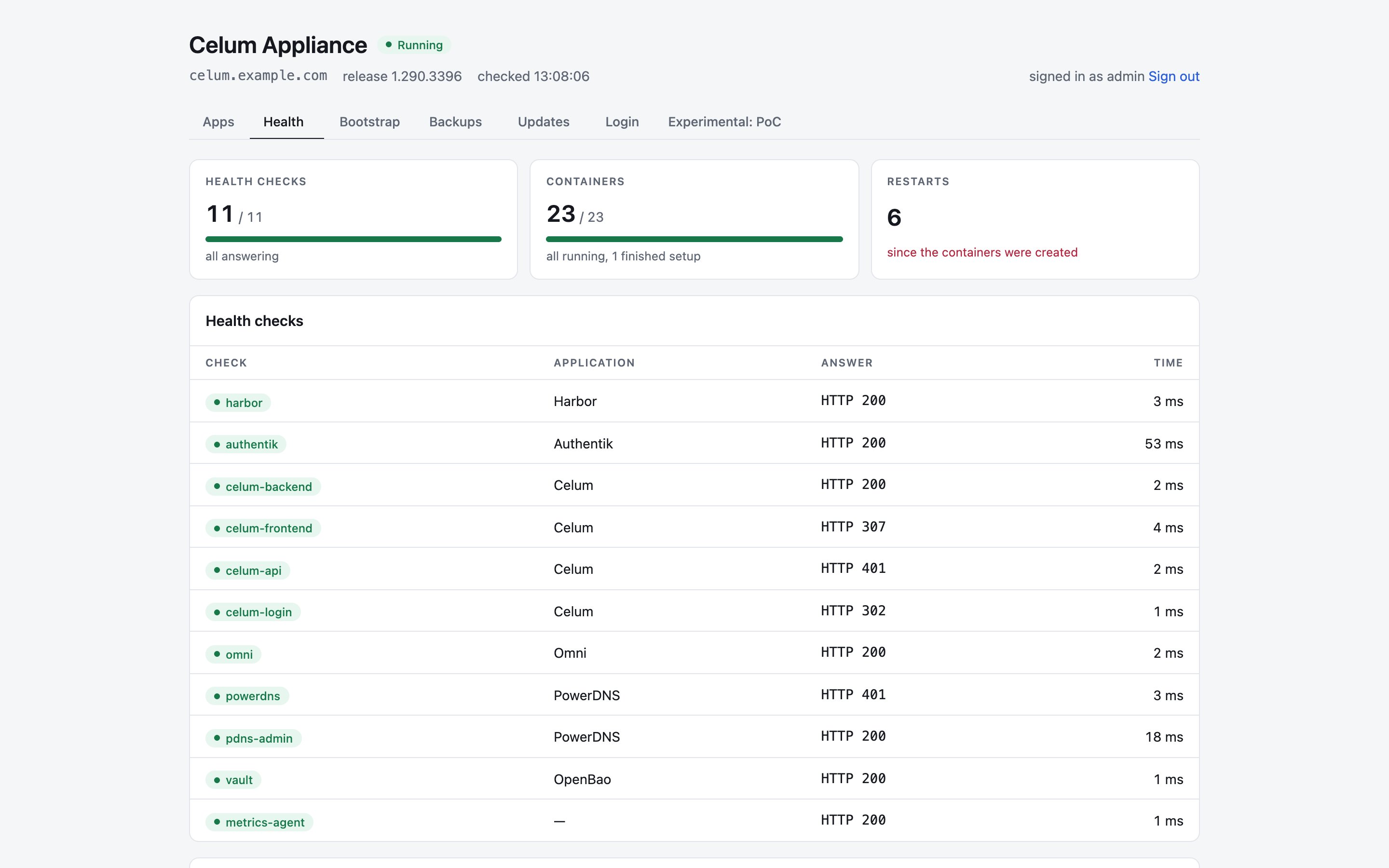Click the celum-backend check badge
Image resolution: width=1389 pixels, height=868 pixels.
pyautogui.click(x=263, y=487)
